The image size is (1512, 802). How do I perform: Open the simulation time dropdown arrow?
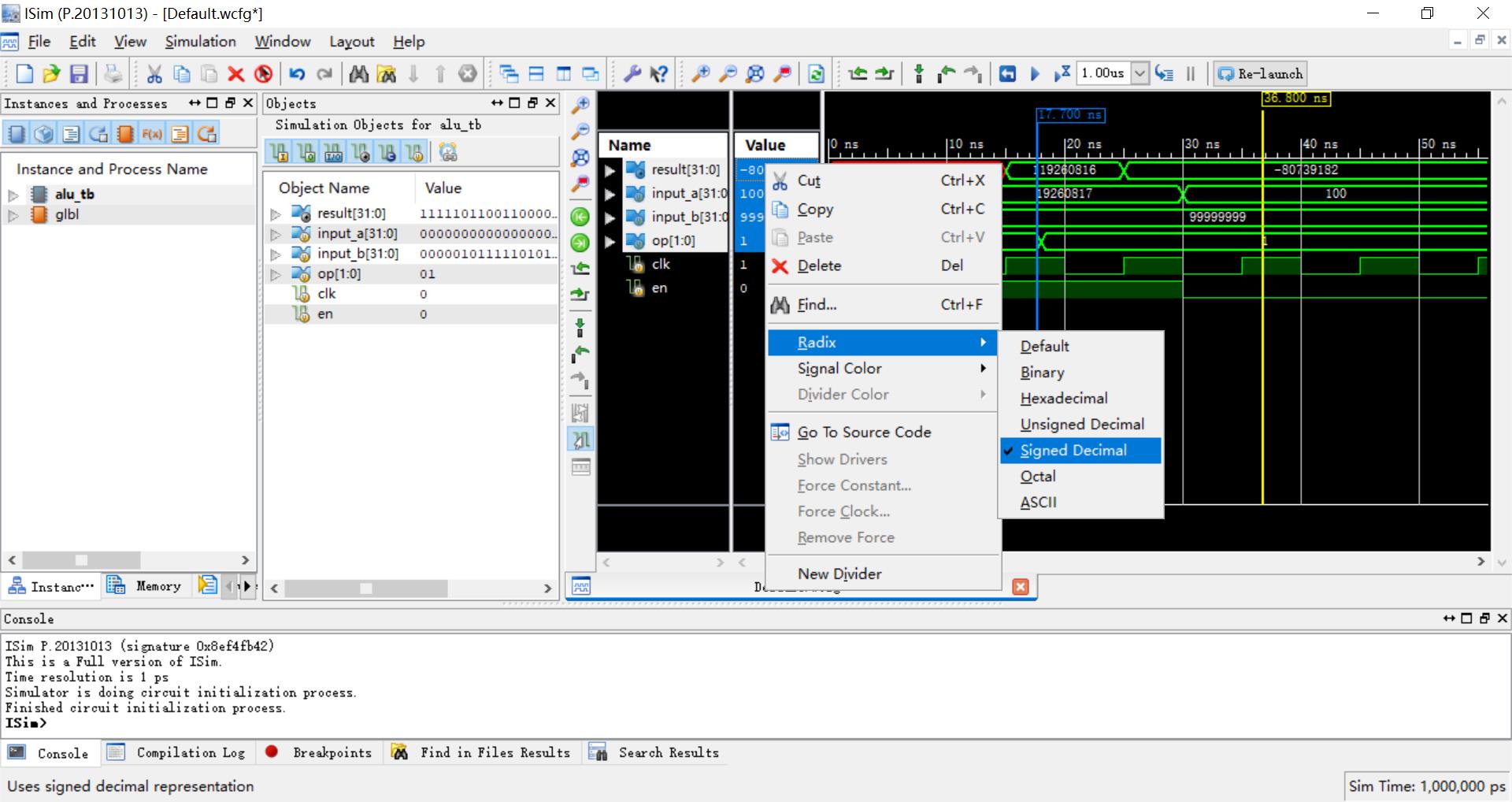(1140, 74)
